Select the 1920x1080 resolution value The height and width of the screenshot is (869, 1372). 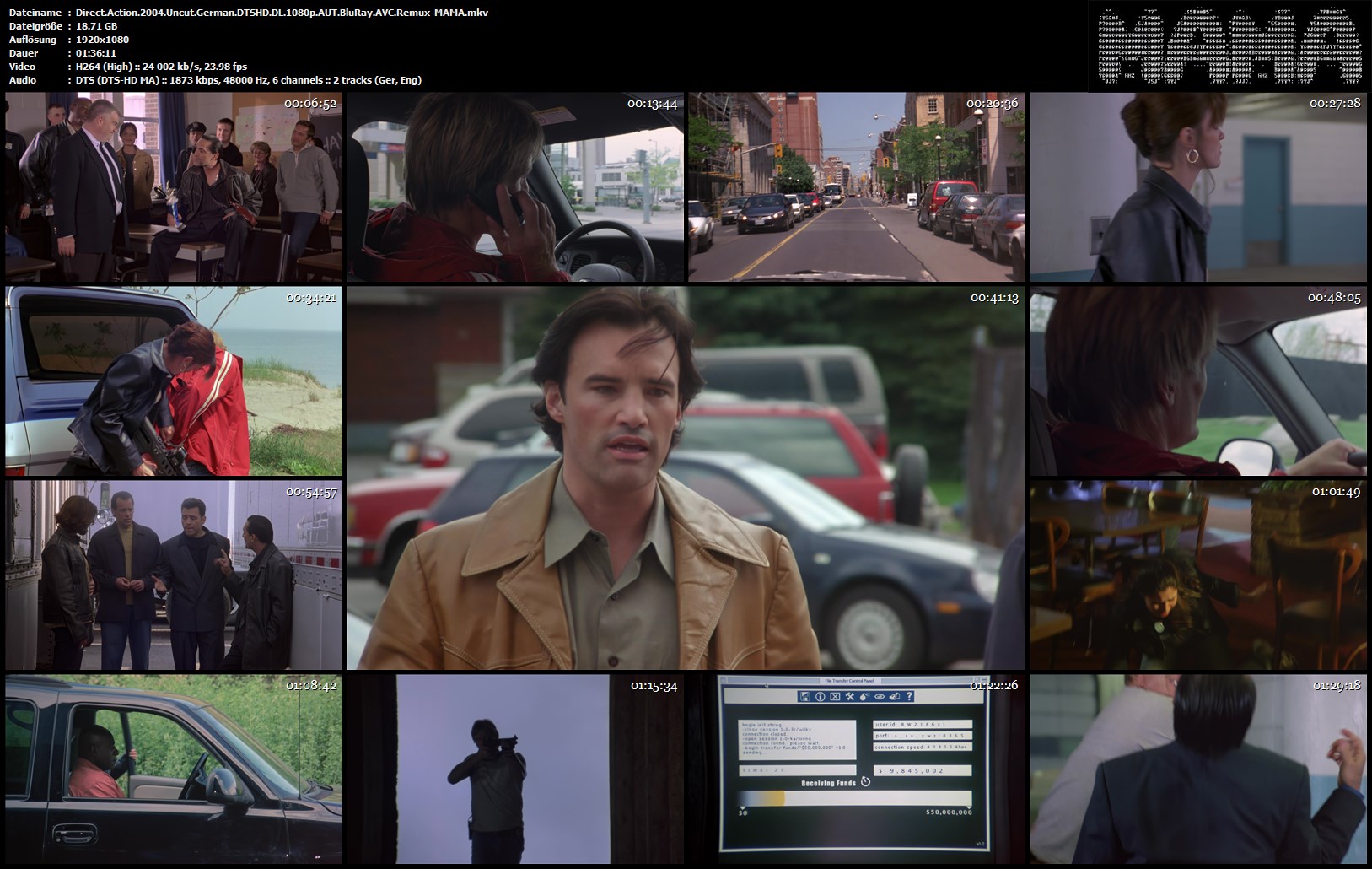tap(102, 40)
